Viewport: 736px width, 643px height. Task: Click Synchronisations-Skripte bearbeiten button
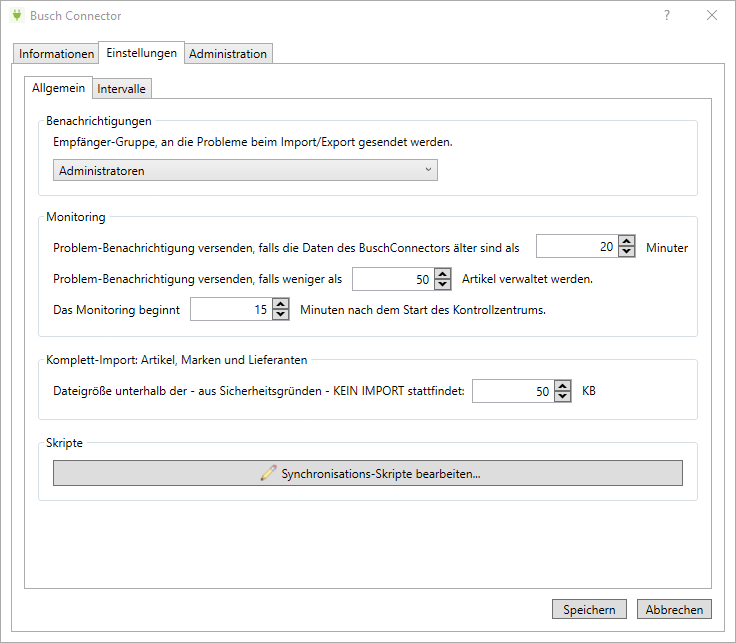pyautogui.click(x=368, y=474)
